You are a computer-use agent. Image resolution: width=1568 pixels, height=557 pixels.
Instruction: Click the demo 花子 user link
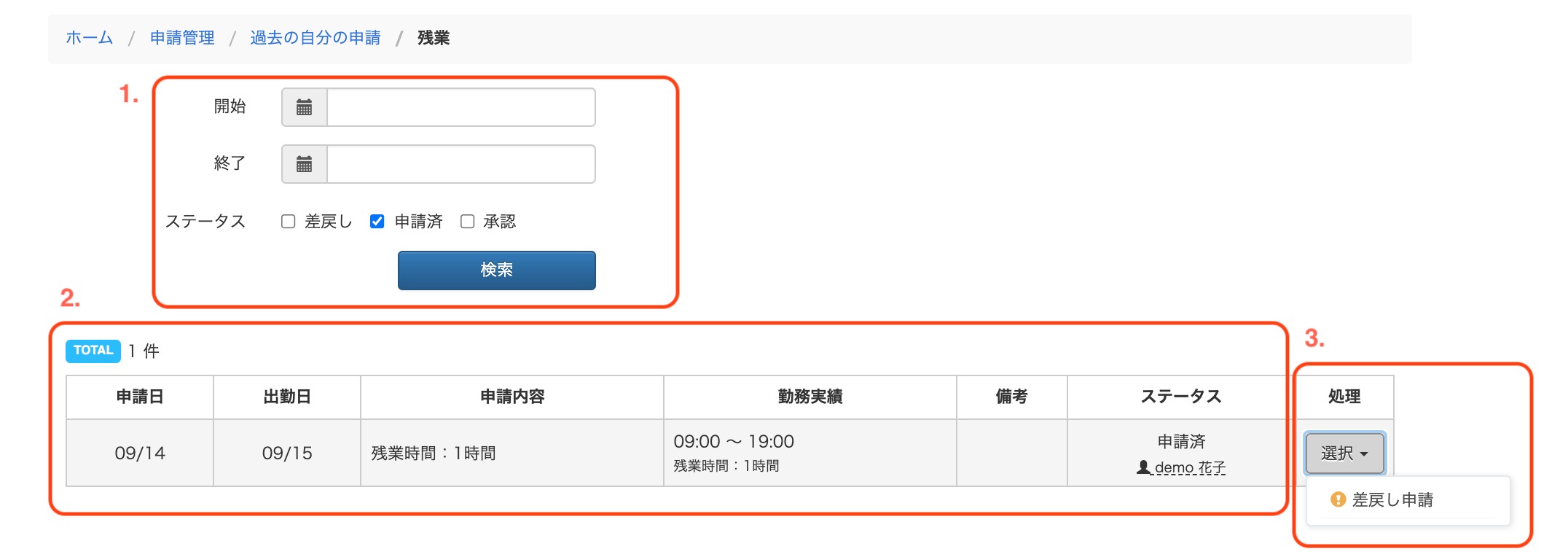click(1190, 467)
